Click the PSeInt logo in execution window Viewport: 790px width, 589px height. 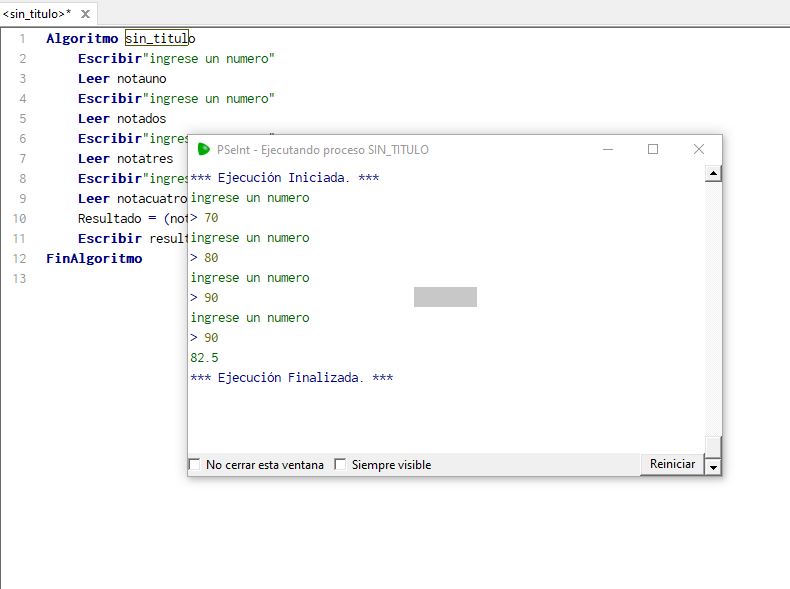click(204, 149)
